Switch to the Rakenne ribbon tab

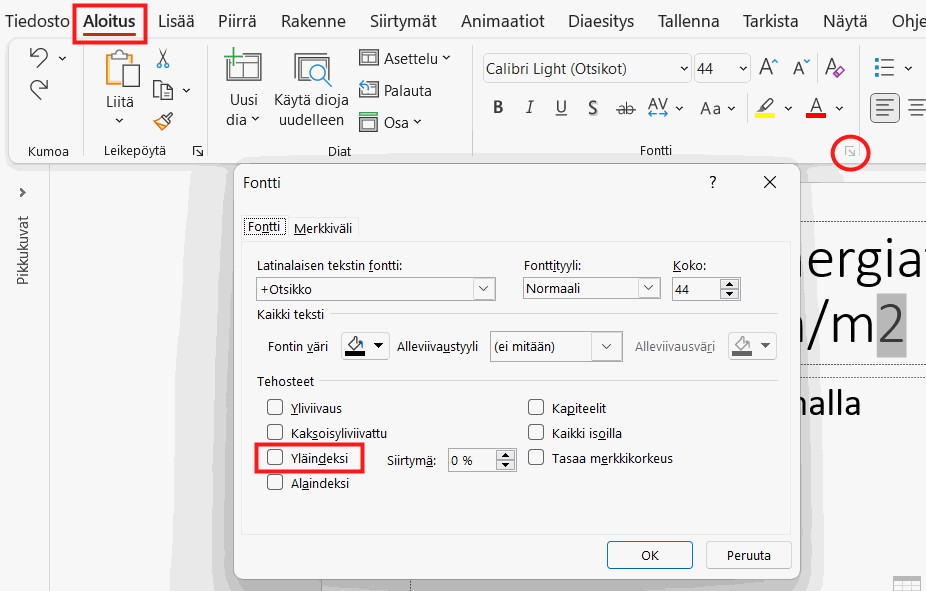314,21
